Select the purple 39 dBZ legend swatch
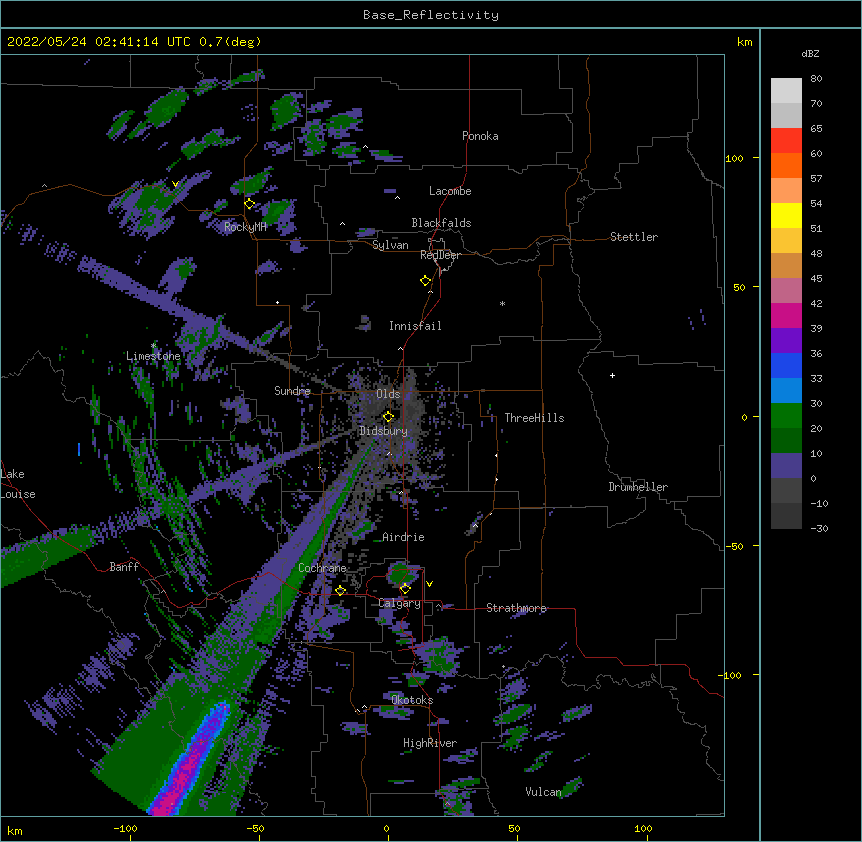The width and height of the screenshot is (862, 842). tap(786, 340)
